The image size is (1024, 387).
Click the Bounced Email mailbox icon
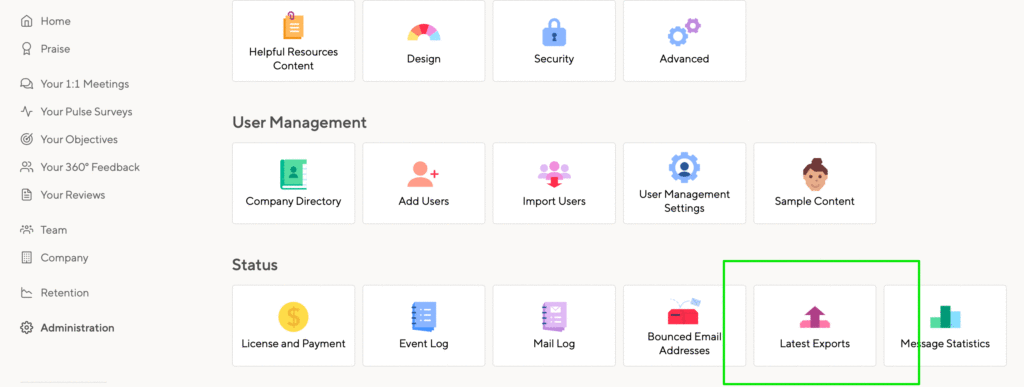click(684, 311)
